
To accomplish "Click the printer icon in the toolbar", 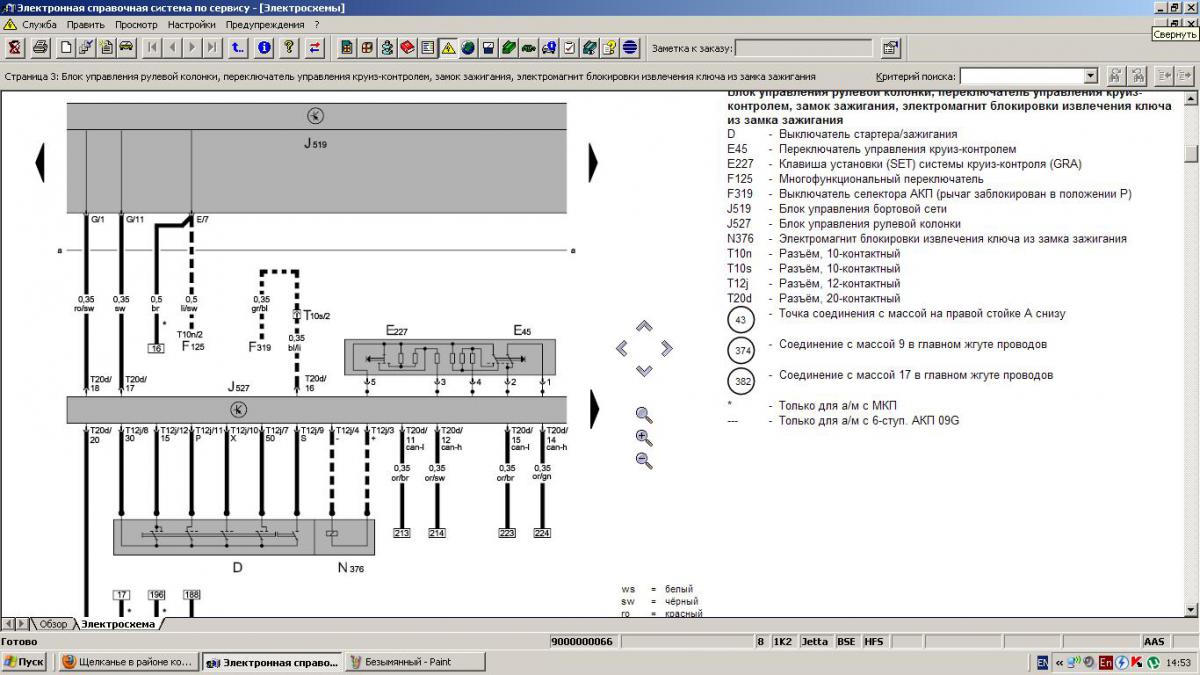I will coord(40,47).
